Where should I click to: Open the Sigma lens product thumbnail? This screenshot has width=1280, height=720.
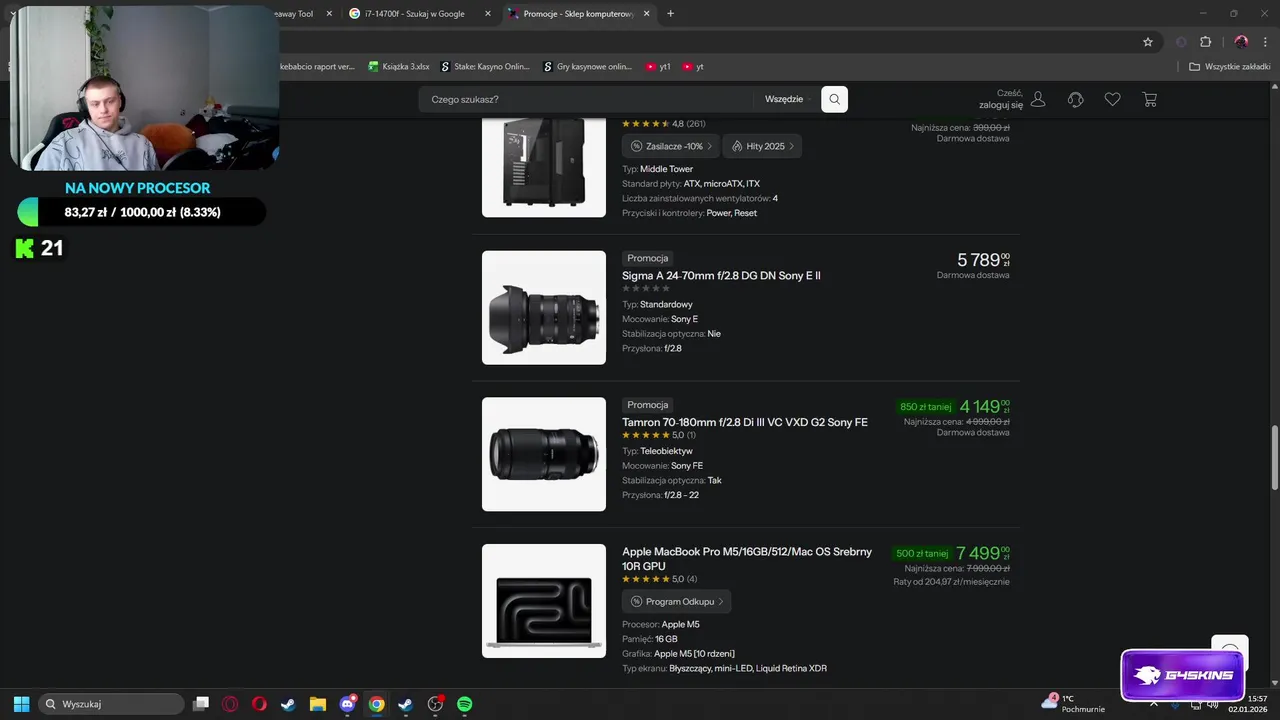(x=544, y=308)
